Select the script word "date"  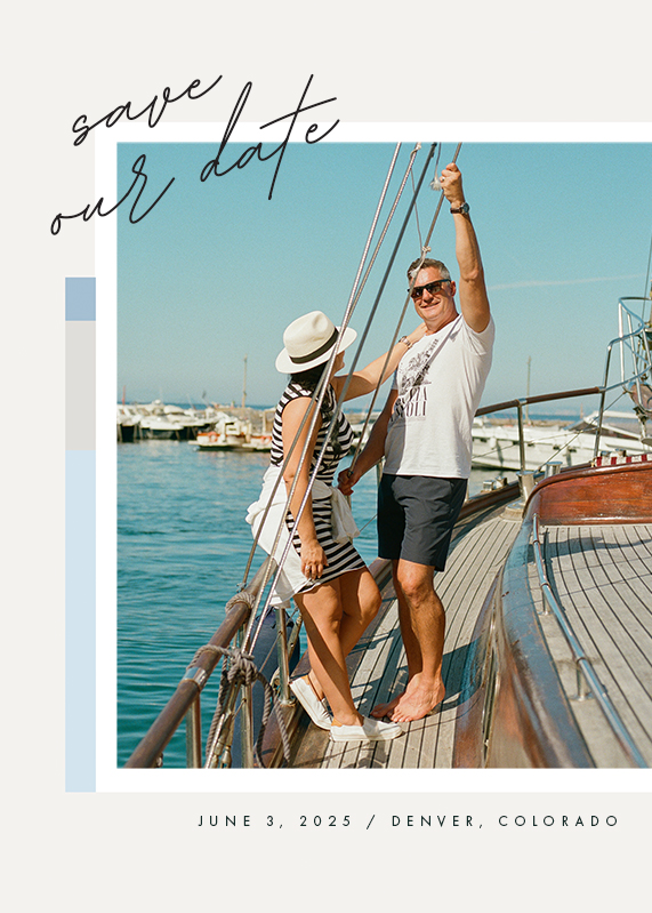pyautogui.click(x=269, y=139)
